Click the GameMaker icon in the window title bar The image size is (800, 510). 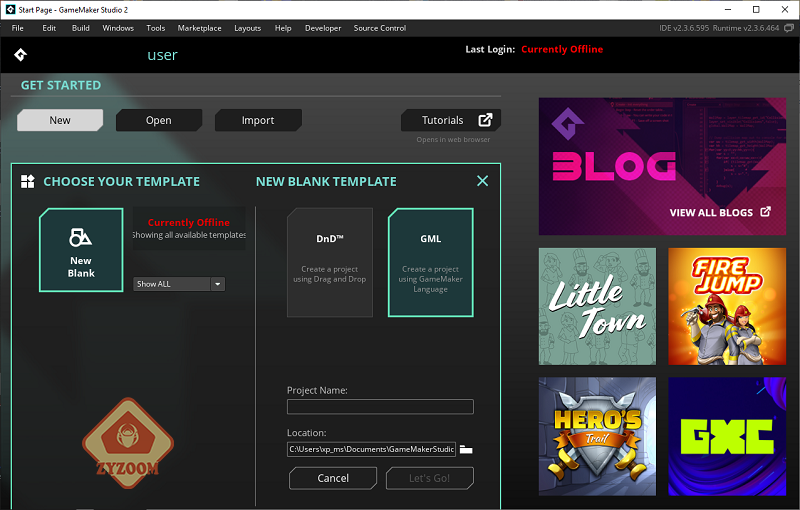coord(10,10)
